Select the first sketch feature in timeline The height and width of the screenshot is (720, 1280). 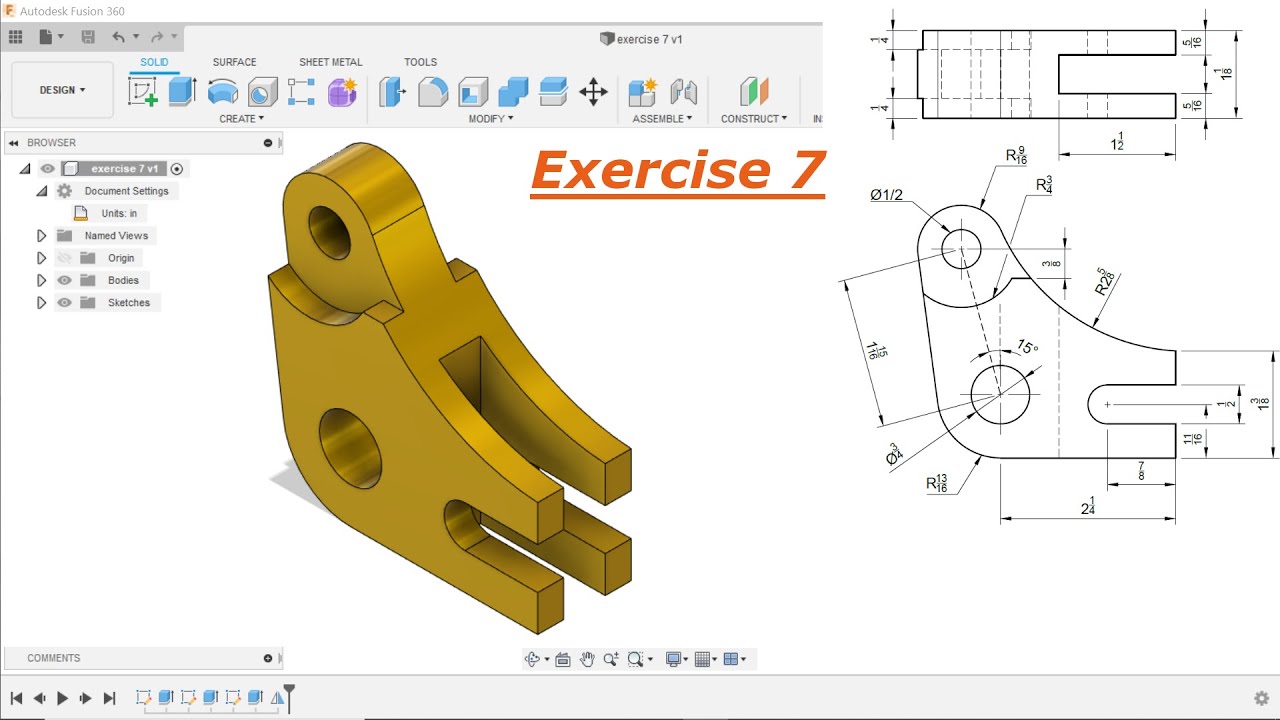tap(143, 697)
